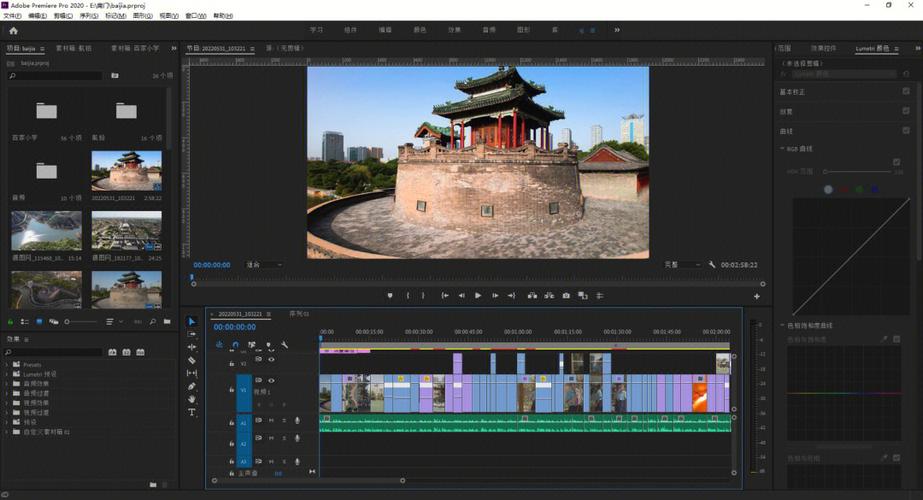This screenshot has width=923, height=500.
Task: Switch project panel to freeform view
Action: (54, 322)
